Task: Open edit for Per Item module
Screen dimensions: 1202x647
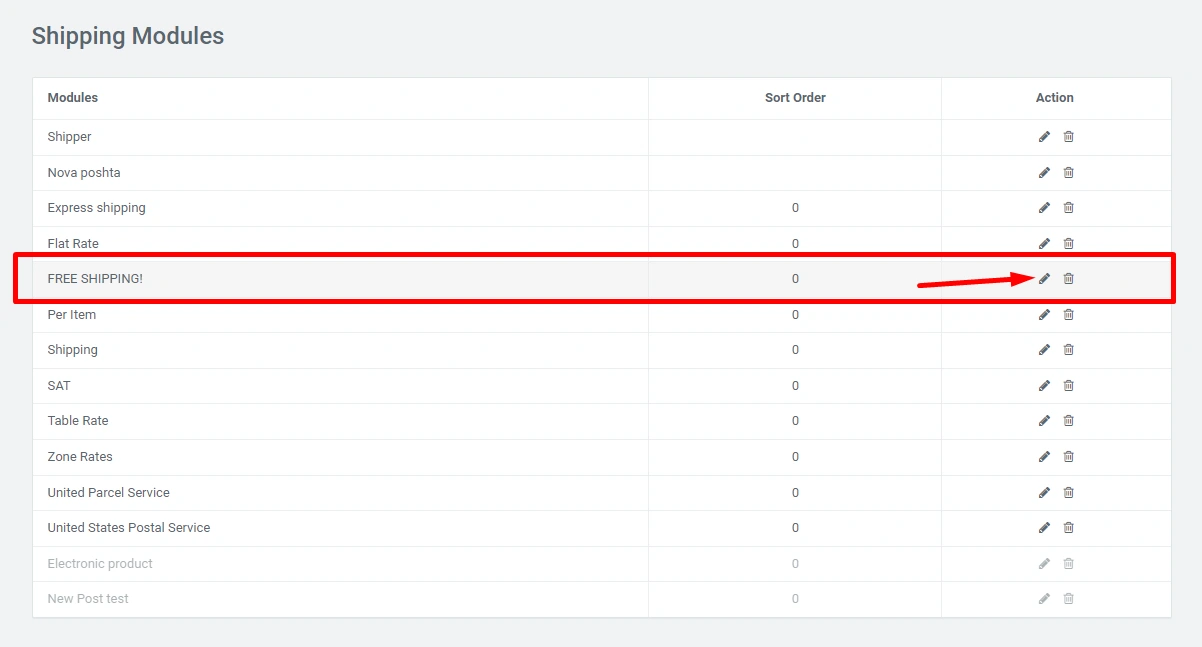Action: (x=1044, y=315)
